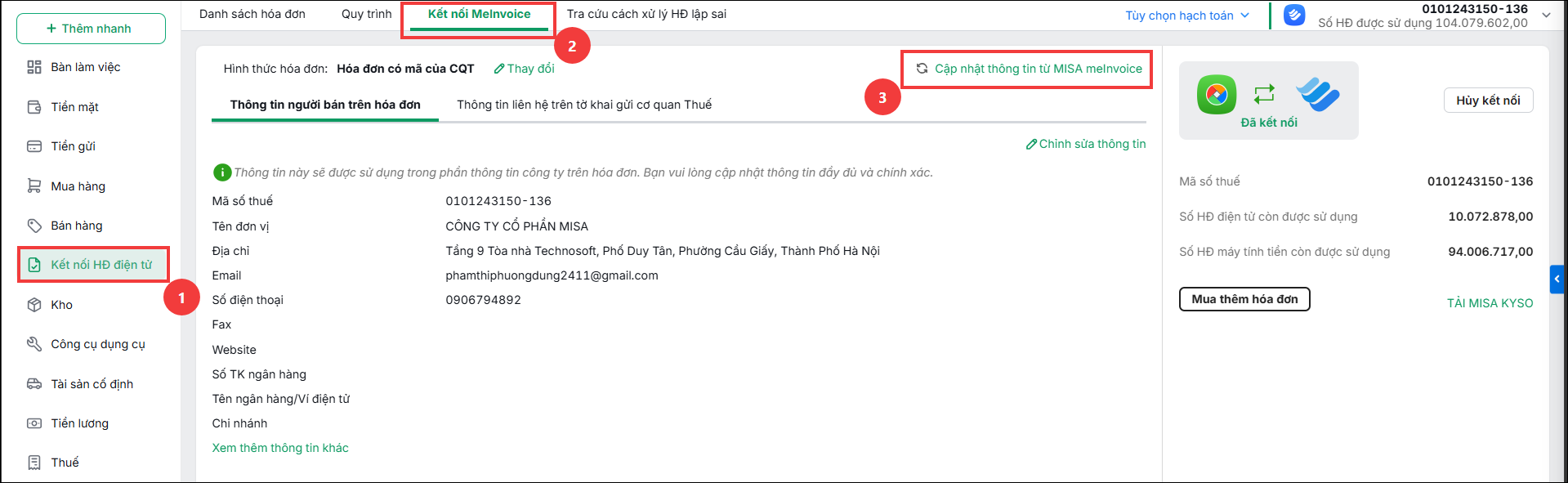This screenshot has height=483, width=1568.
Task: Click the Đã kết nối status text
Action: tap(1269, 123)
